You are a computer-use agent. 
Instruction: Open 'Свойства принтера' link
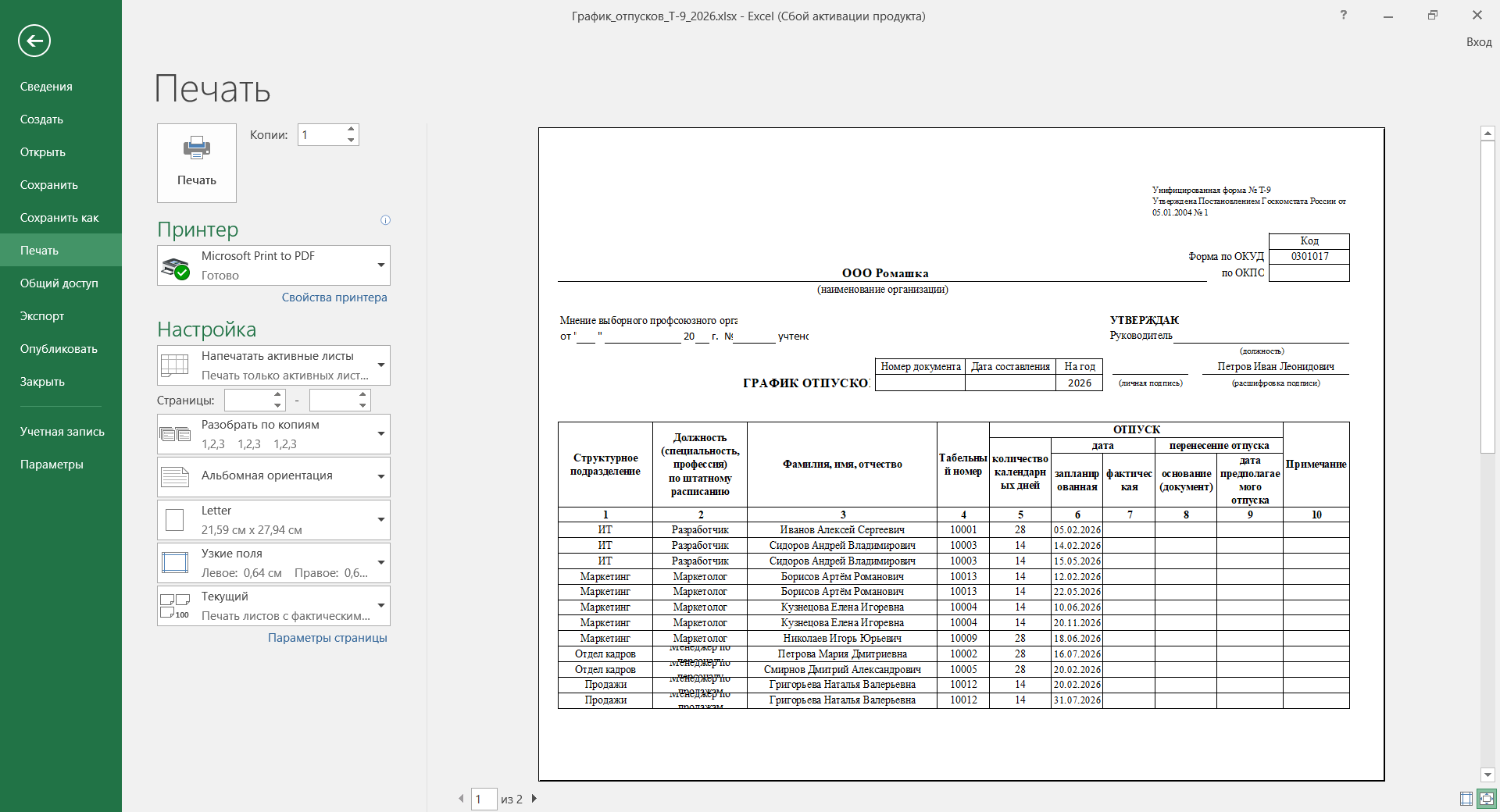[334, 297]
